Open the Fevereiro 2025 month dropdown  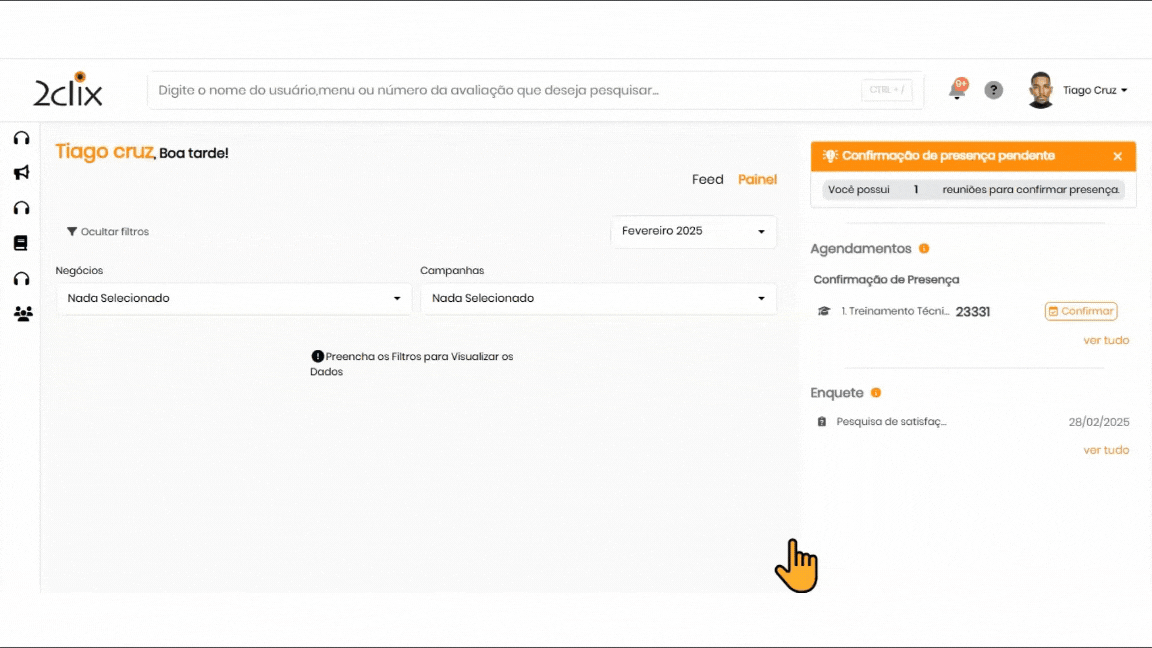pyautogui.click(x=693, y=231)
